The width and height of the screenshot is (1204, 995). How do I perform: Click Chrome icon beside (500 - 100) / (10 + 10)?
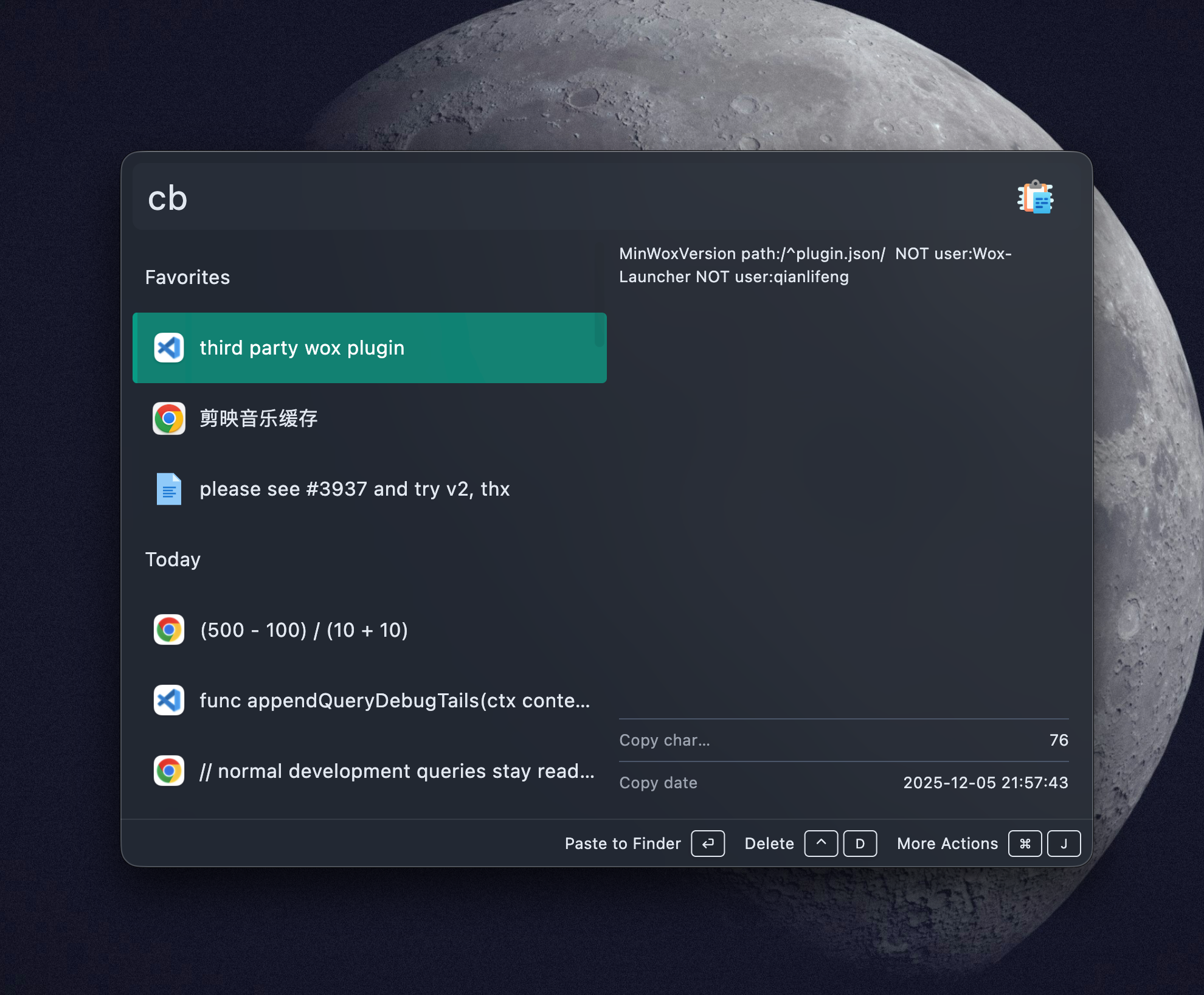(x=169, y=630)
